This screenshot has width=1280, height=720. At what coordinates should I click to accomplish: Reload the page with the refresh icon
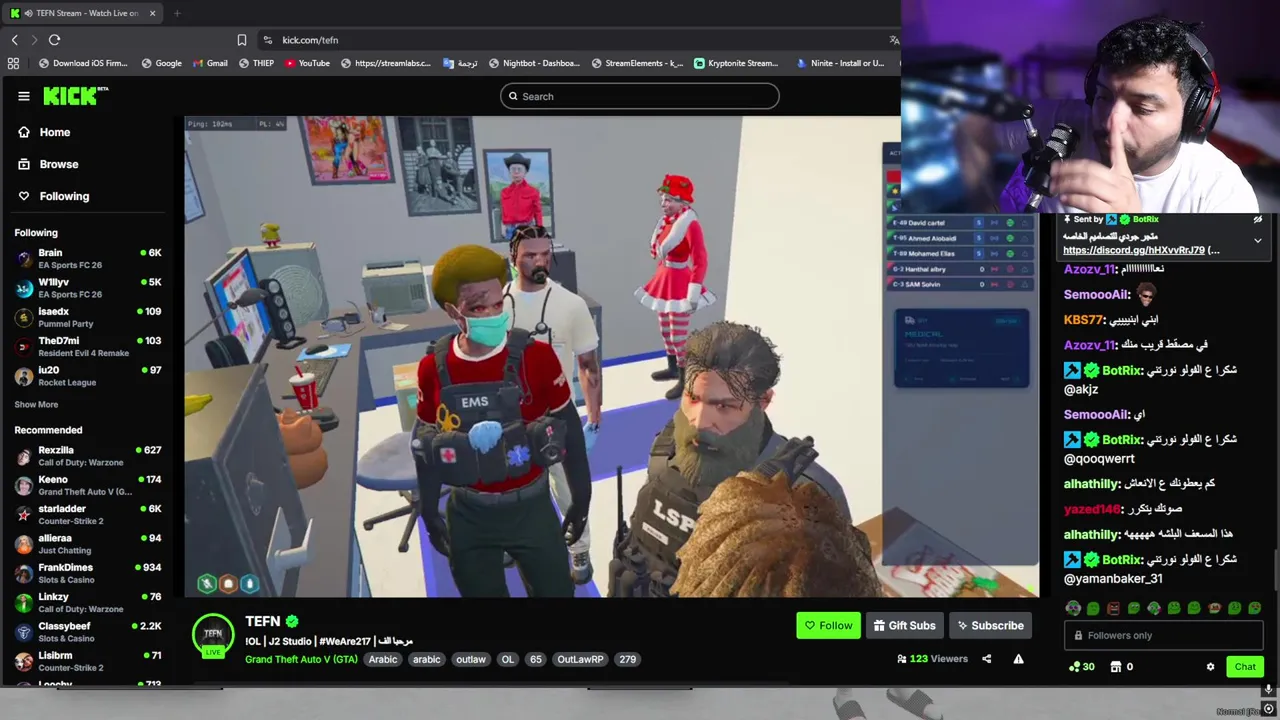click(x=54, y=40)
